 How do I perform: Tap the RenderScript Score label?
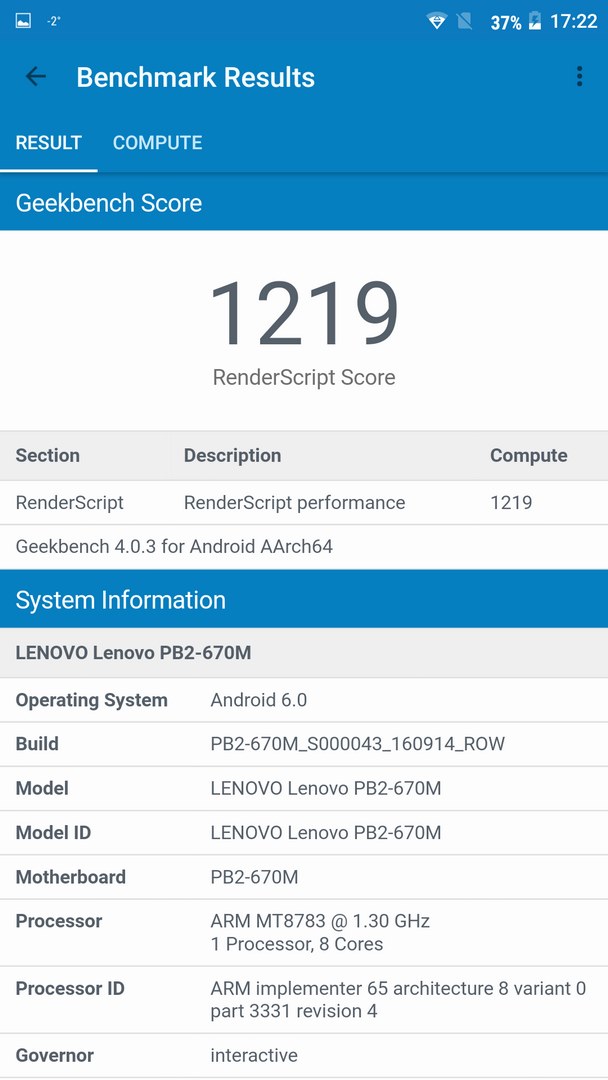pos(304,377)
